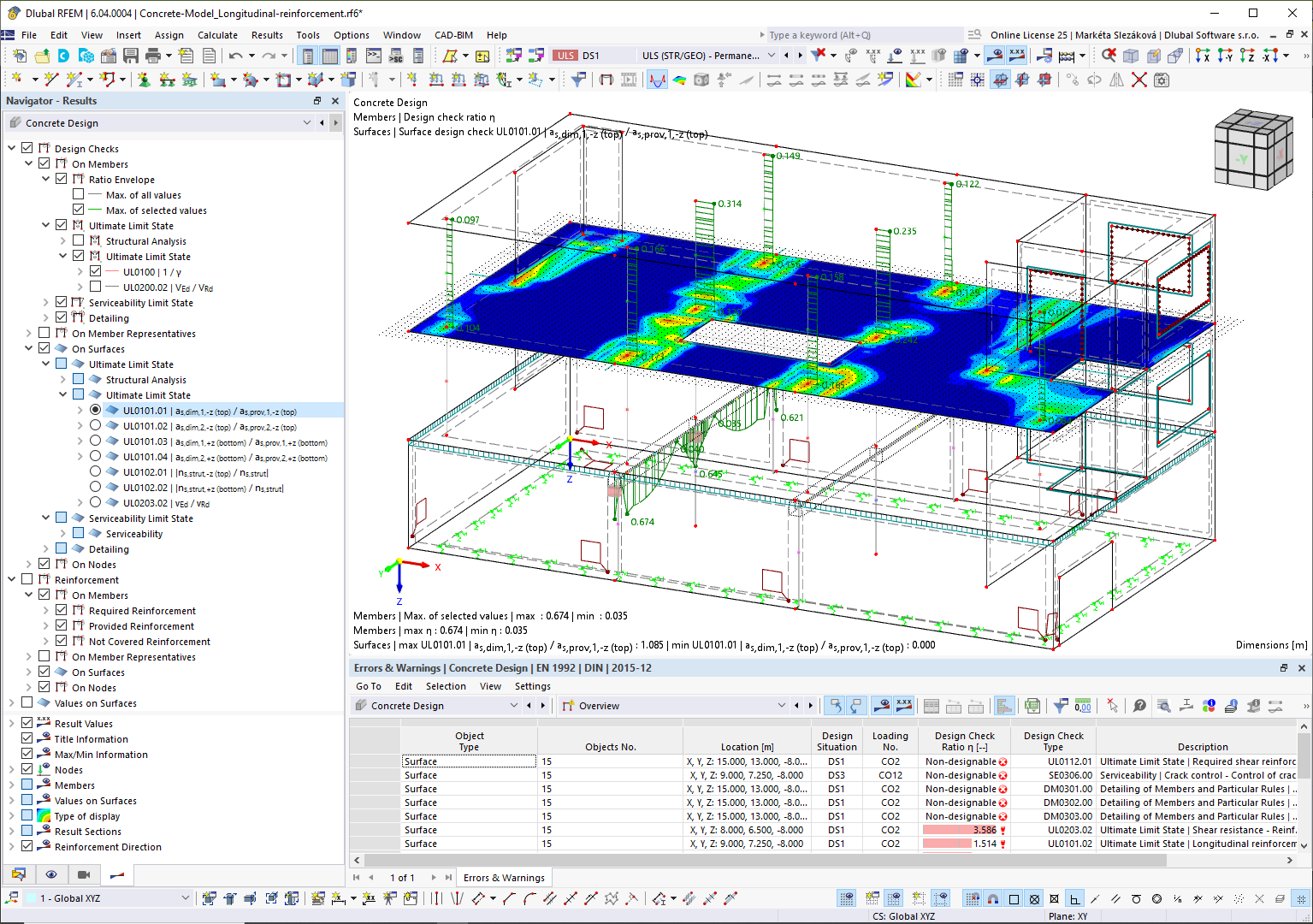The width and height of the screenshot is (1313, 924).
Task: Click the keyword search input field
Action: pyautogui.click(x=864, y=35)
